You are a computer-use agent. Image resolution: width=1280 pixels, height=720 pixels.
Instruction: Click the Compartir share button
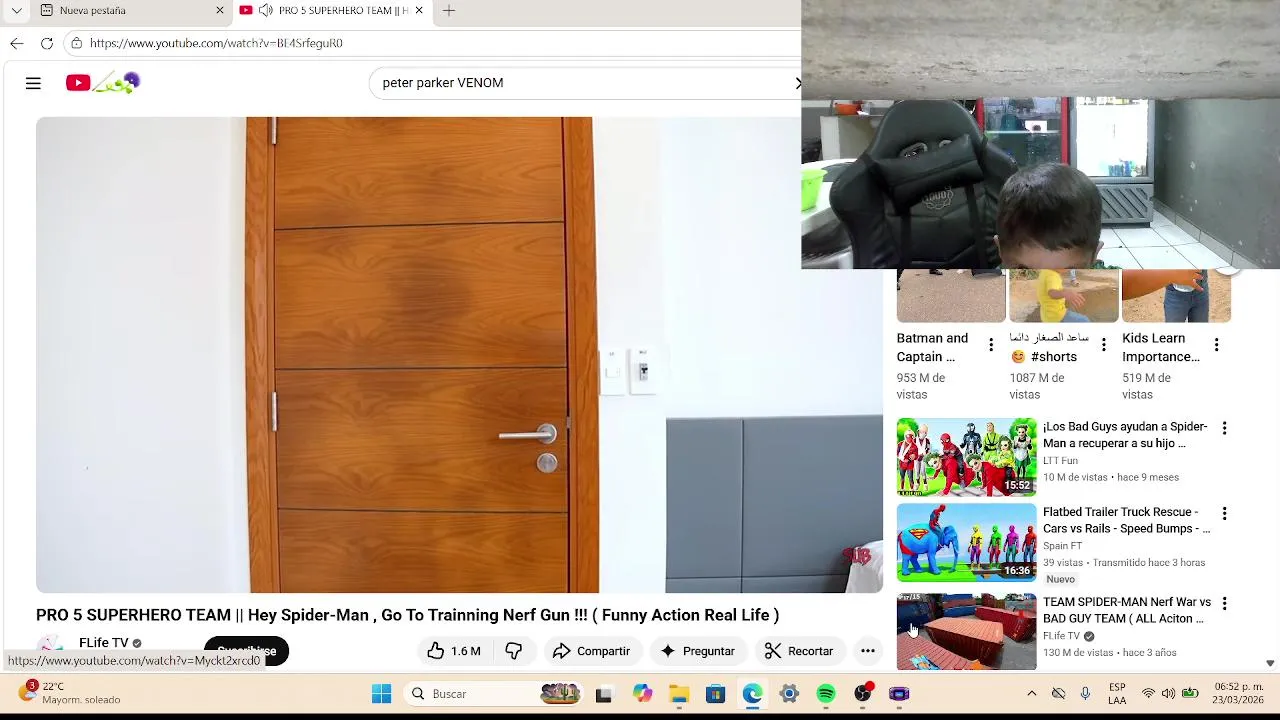[592, 651]
